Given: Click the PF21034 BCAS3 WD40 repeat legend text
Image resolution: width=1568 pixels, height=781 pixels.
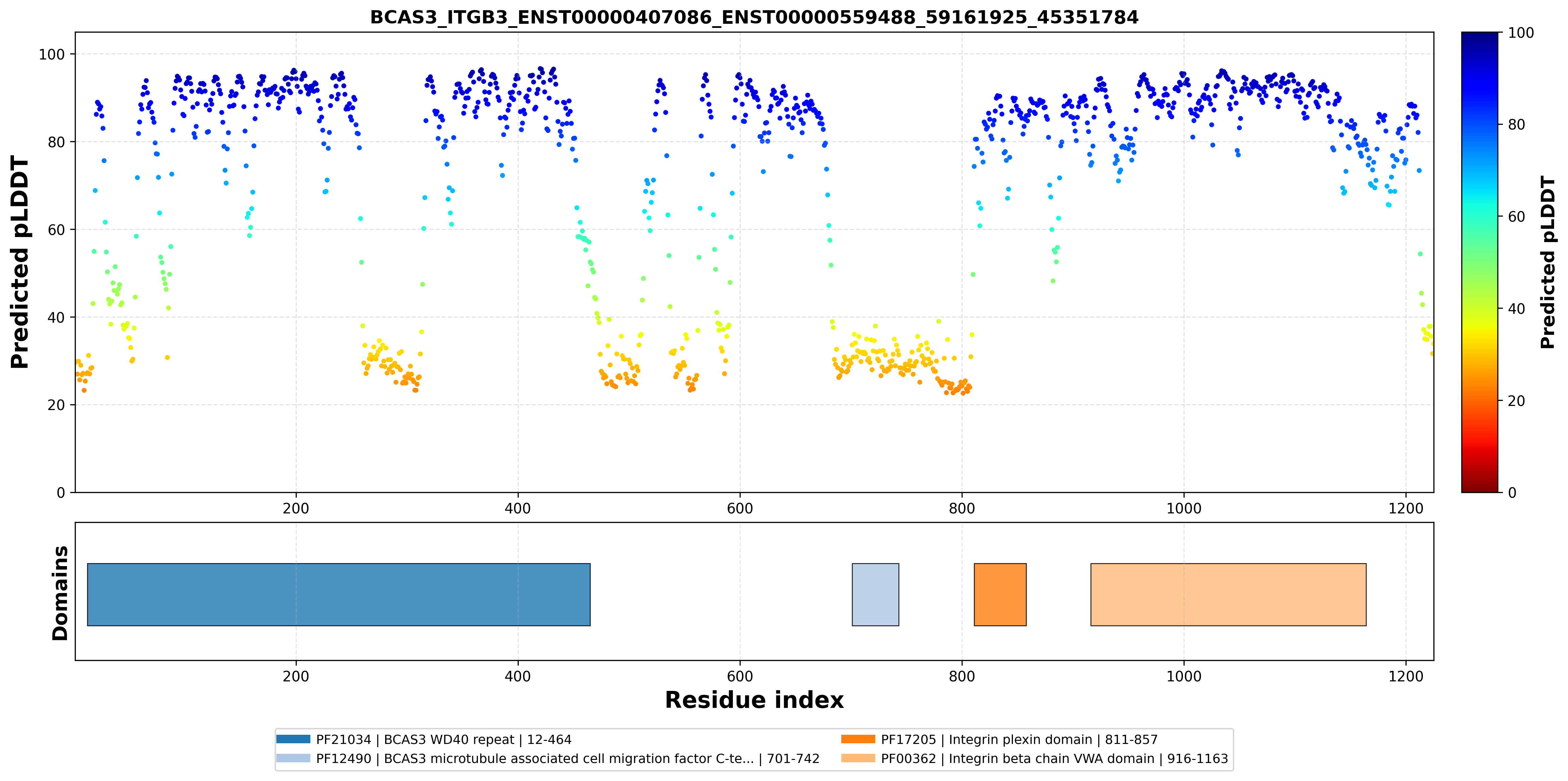Looking at the screenshot, I should [x=444, y=739].
